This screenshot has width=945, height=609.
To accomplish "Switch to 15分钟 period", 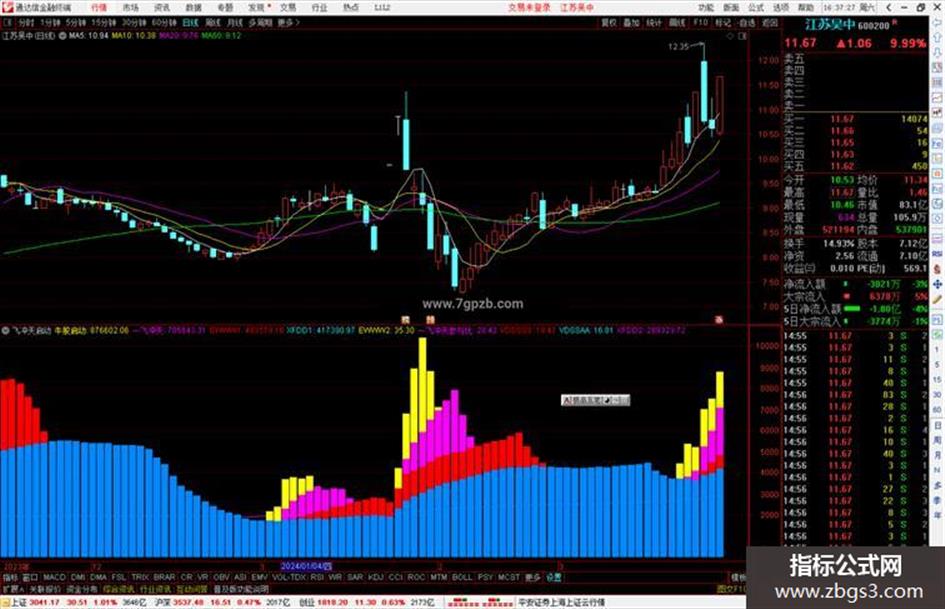I will pos(104,22).
